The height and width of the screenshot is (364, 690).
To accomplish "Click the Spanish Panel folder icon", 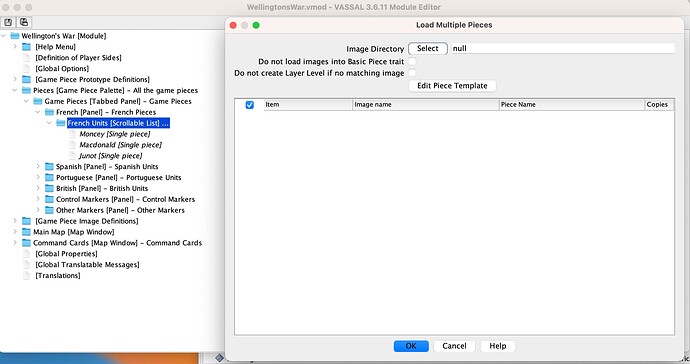I will point(49,166).
